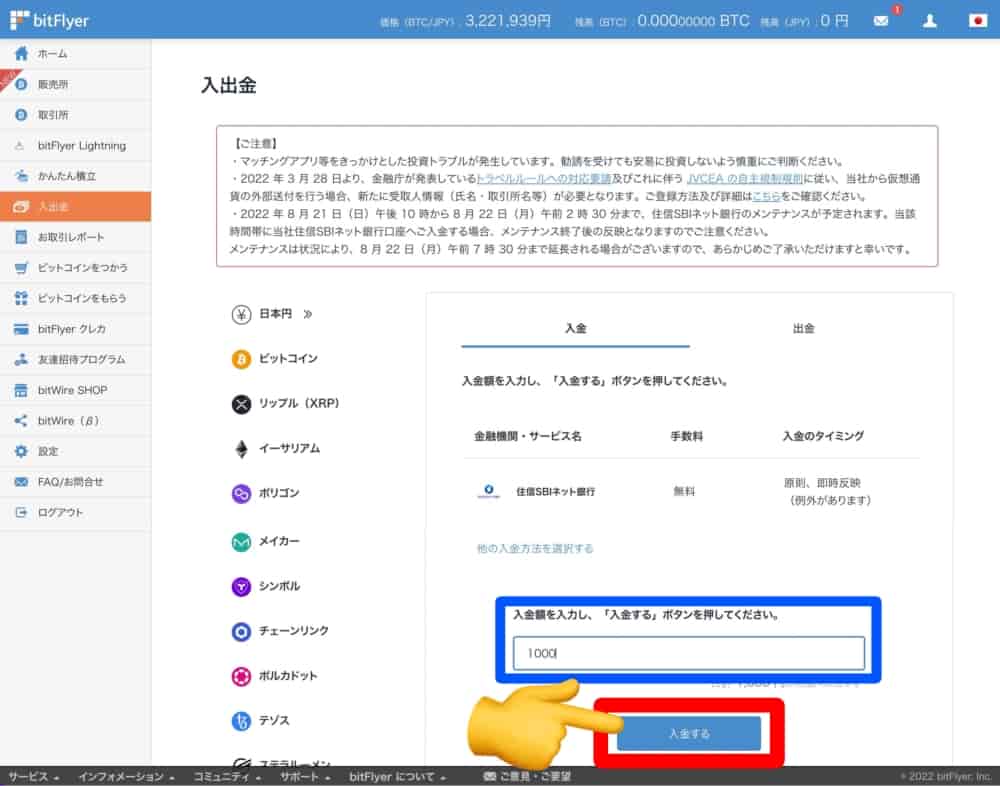Switch to the 出金 tab

[x=803, y=328]
